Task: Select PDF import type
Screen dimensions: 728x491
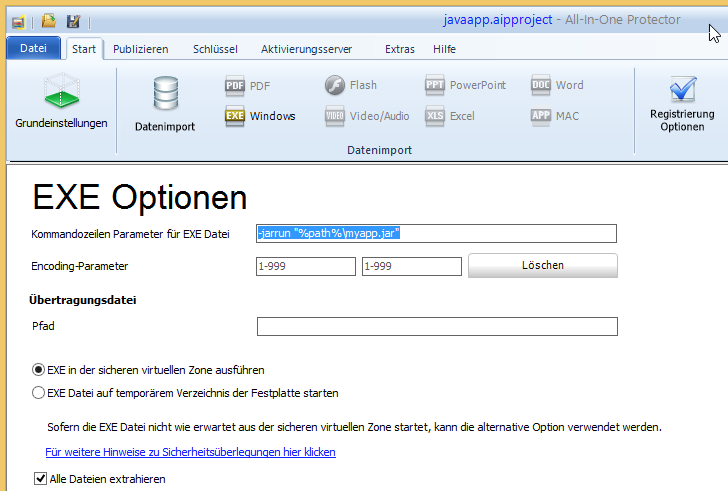Action: click(x=248, y=86)
